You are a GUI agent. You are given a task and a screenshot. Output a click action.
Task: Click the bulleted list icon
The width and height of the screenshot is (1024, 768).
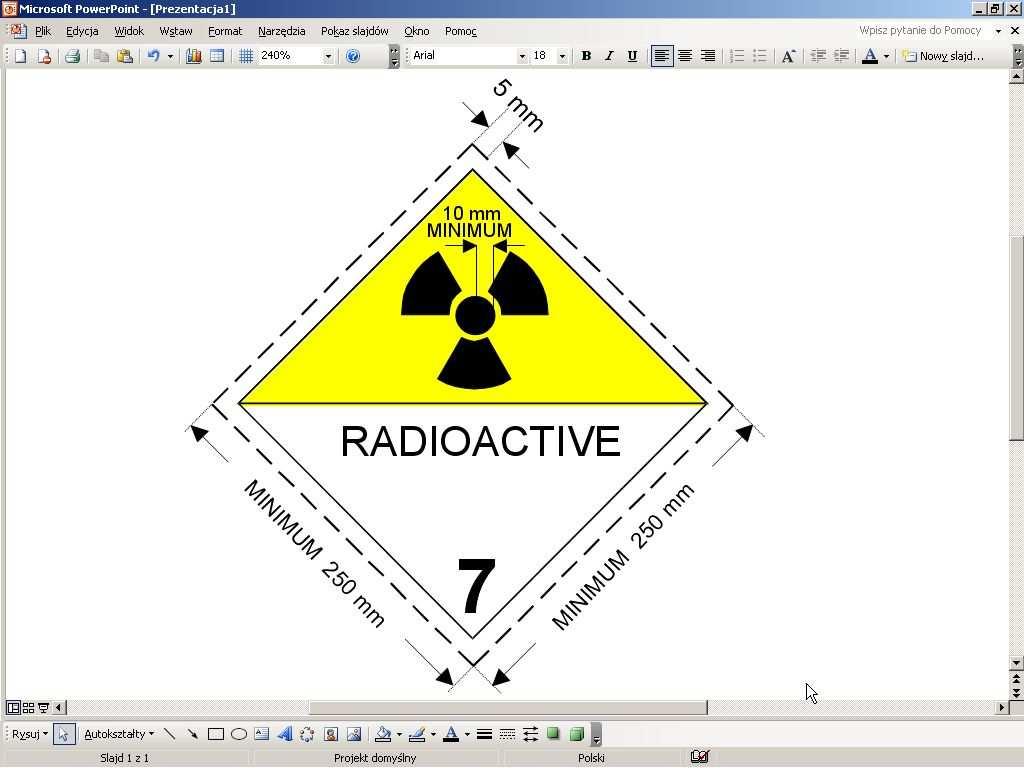[x=760, y=56]
